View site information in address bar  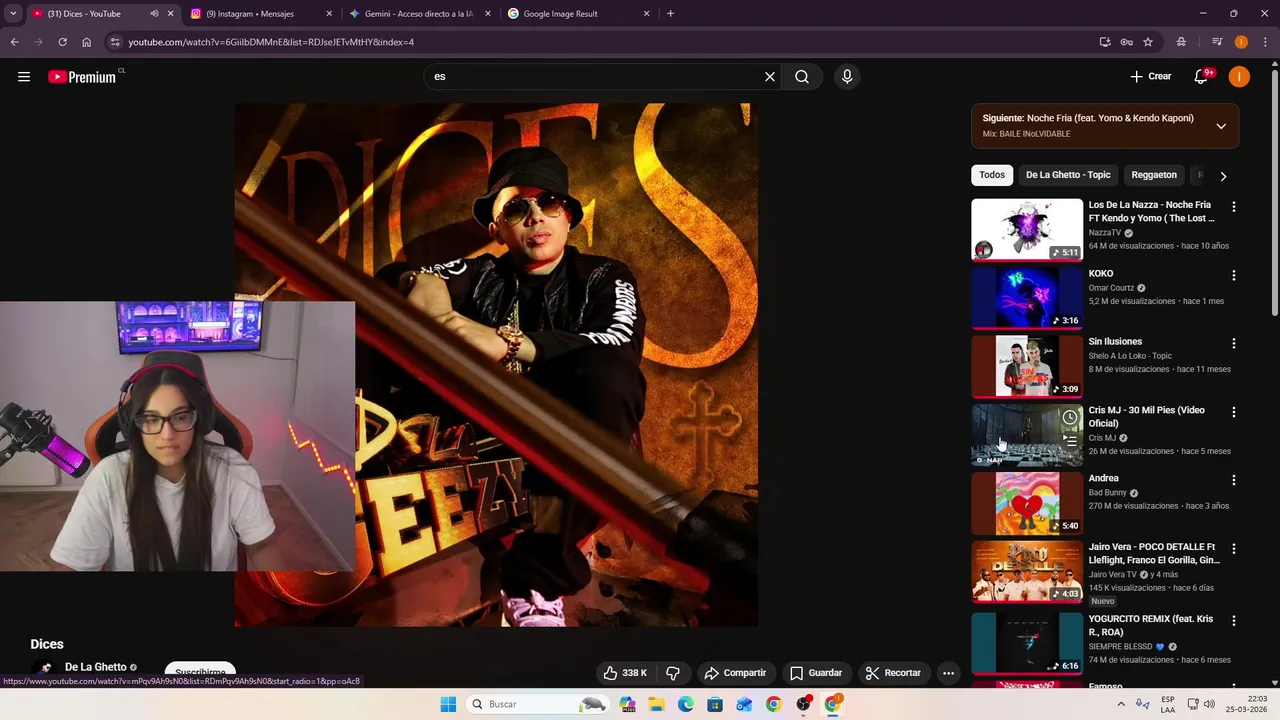[x=115, y=42]
